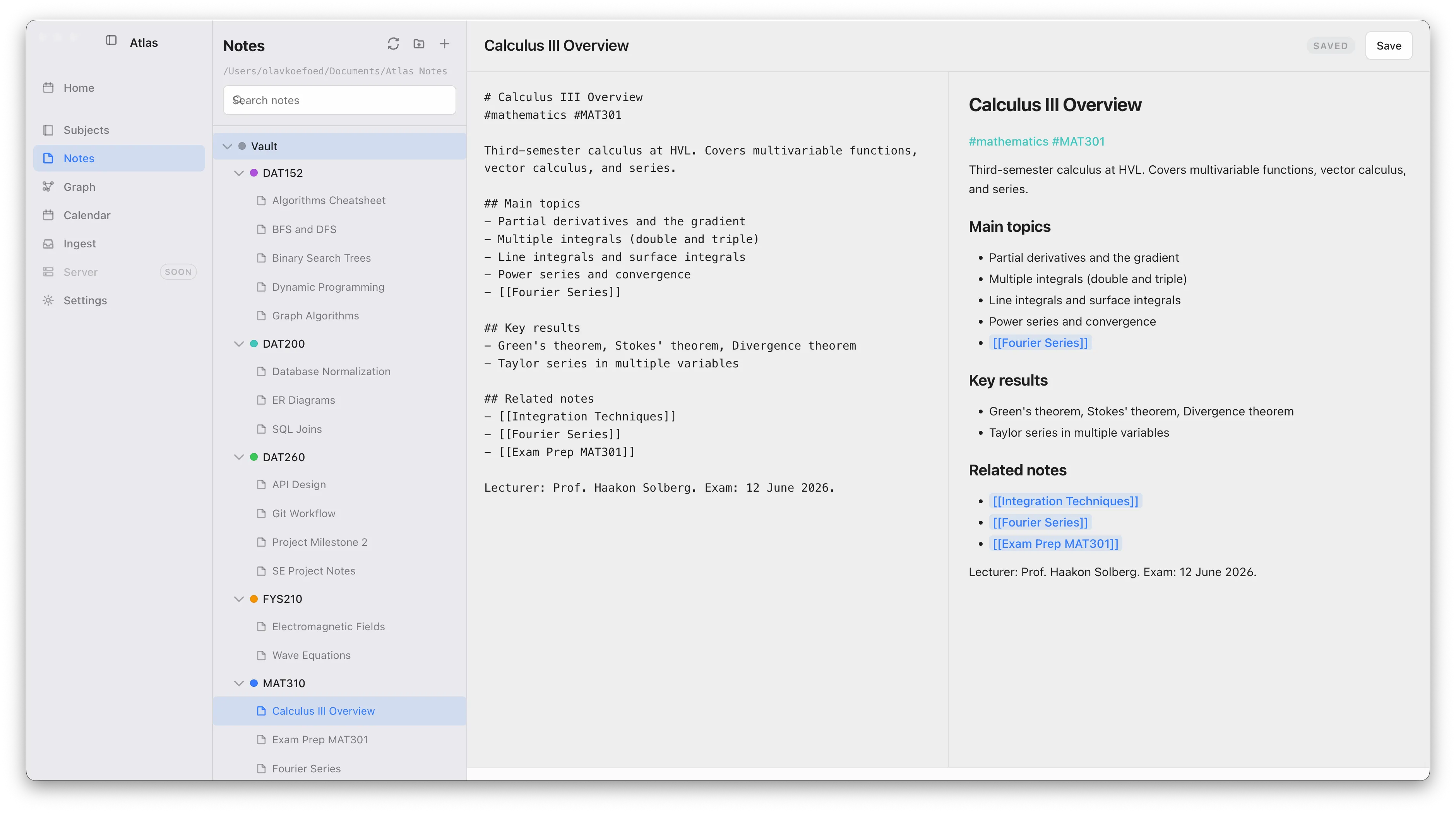Open the Calendar section

(119, 215)
